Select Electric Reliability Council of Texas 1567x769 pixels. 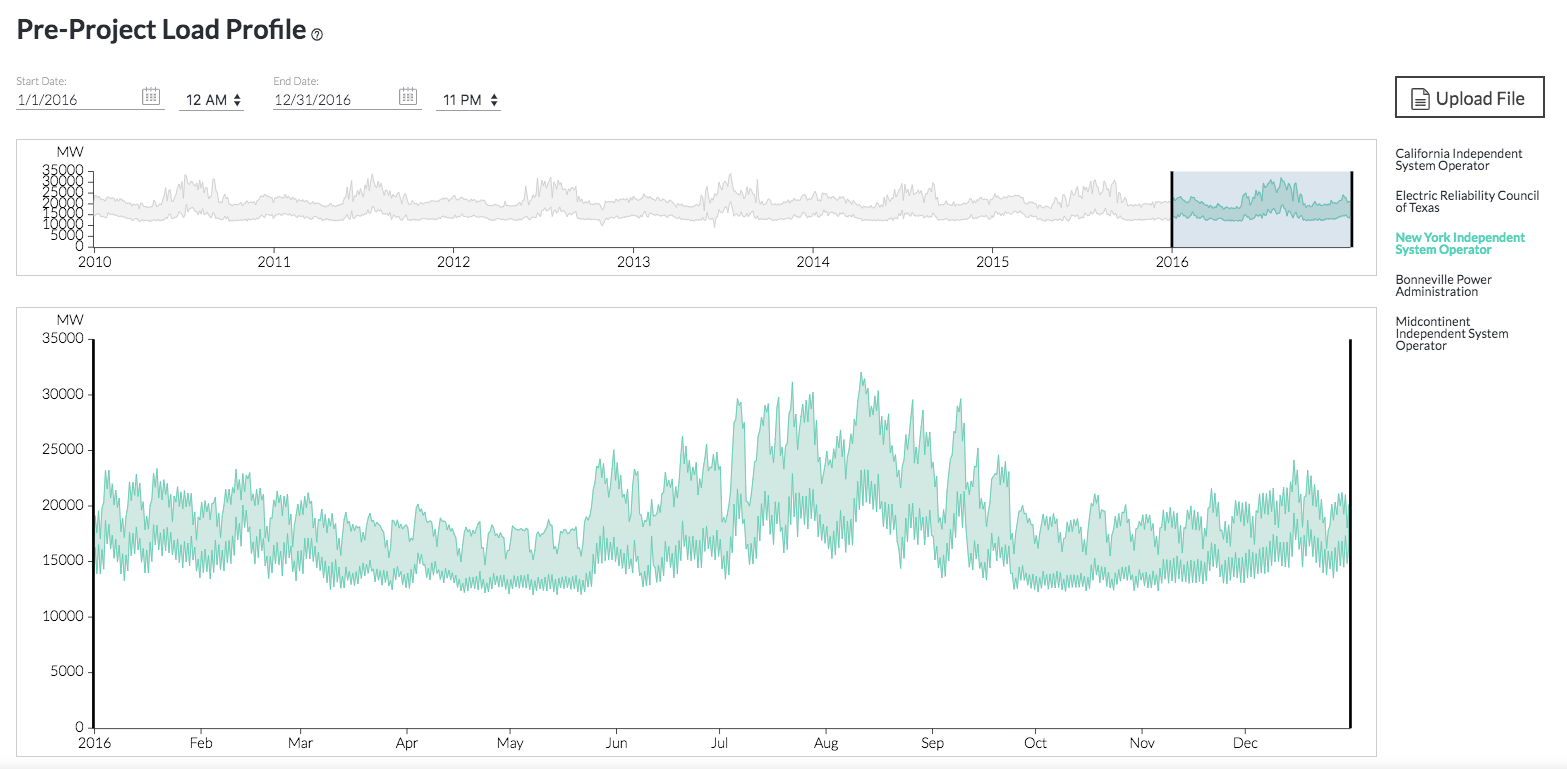1466,201
